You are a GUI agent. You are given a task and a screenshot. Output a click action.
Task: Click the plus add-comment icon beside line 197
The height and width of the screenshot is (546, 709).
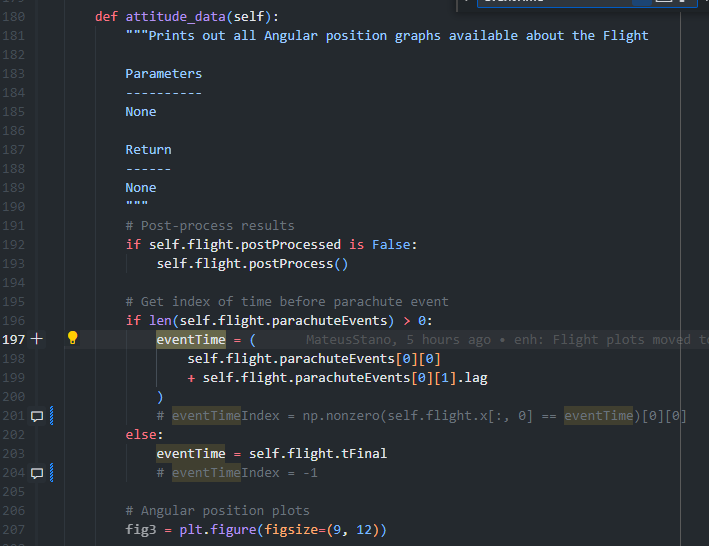pyautogui.click(x=37, y=339)
